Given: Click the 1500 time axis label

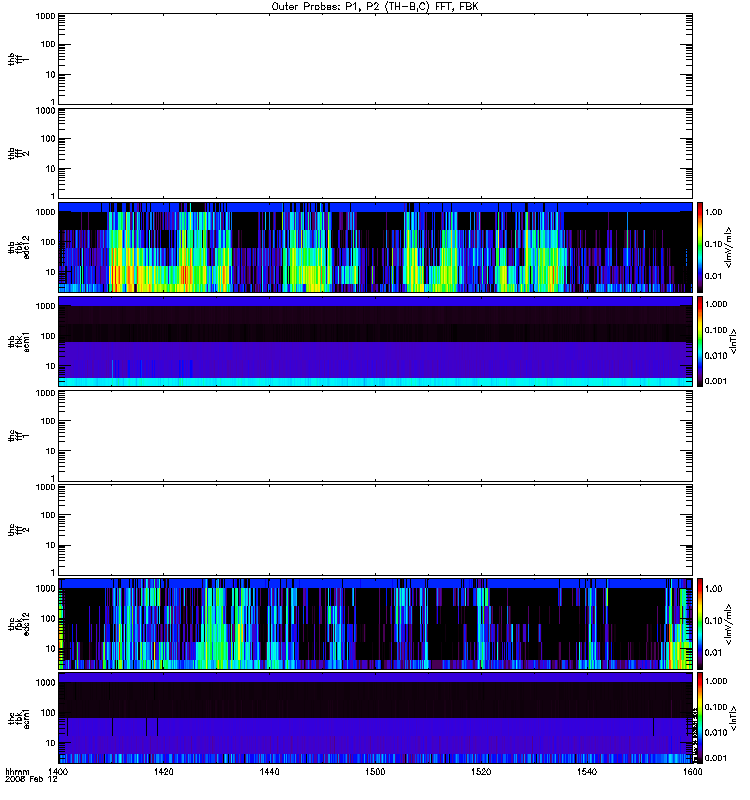Looking at the screenshot, I should tap(375, 771).
